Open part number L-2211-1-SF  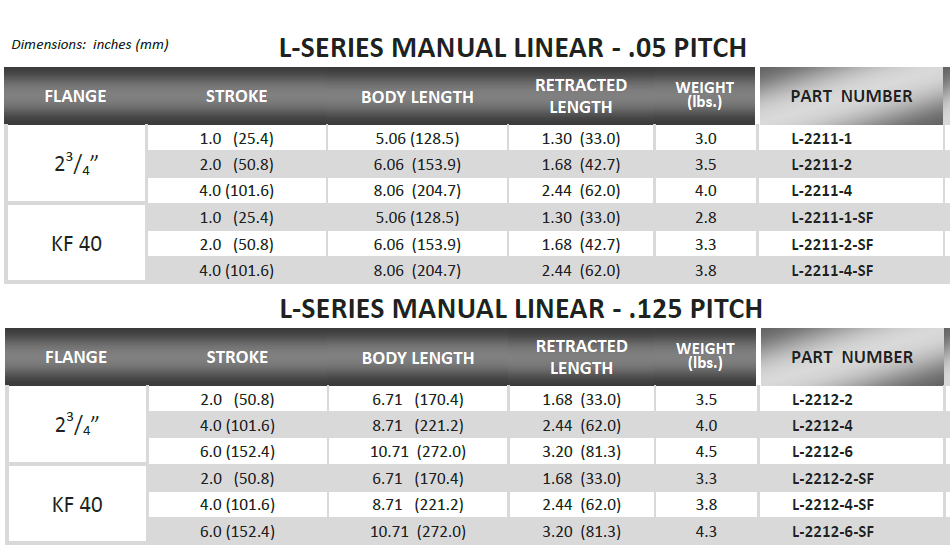click(x=832, y=218)
